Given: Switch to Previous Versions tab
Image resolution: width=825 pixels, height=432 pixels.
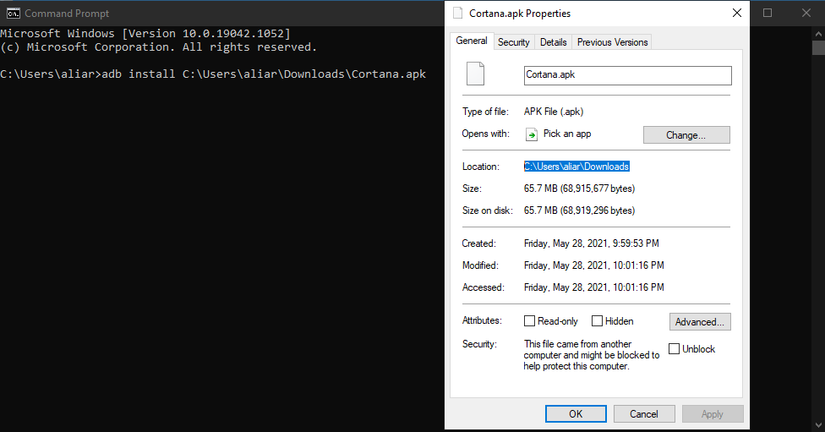Looking at the screenshot, I should (x=612, y=43).
